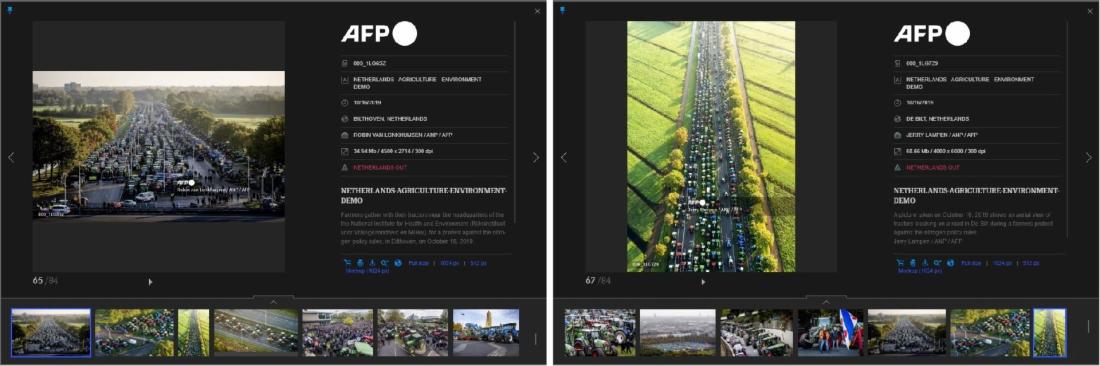Image resolution: width=1100 pixels, height=366 pixels.
Task: Add the Bilthoven photo to cart
Action: (x=347, y=263)
